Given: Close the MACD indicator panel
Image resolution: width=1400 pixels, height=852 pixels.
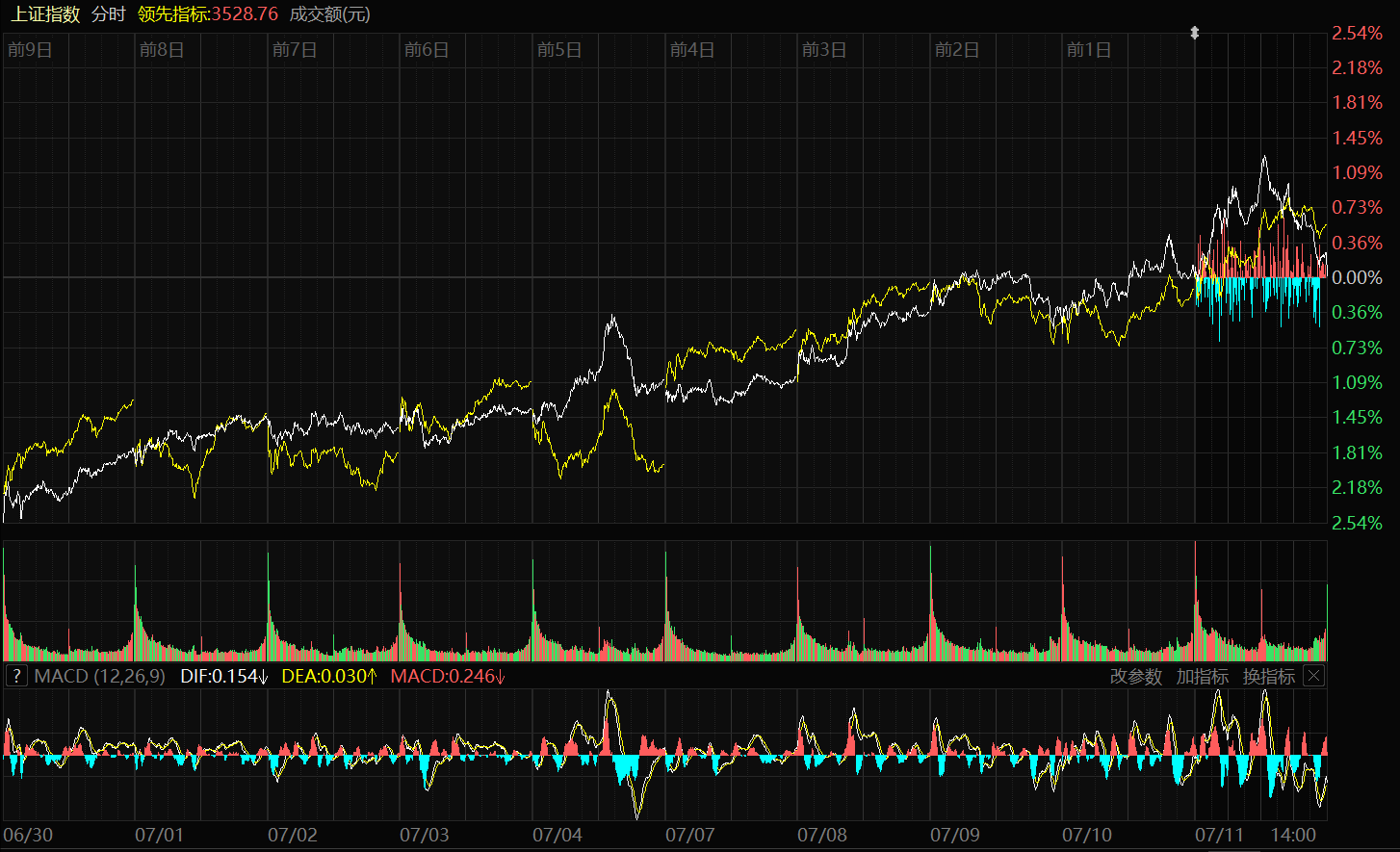Looking at the screenshot, I should click(x=1313, y=676).
